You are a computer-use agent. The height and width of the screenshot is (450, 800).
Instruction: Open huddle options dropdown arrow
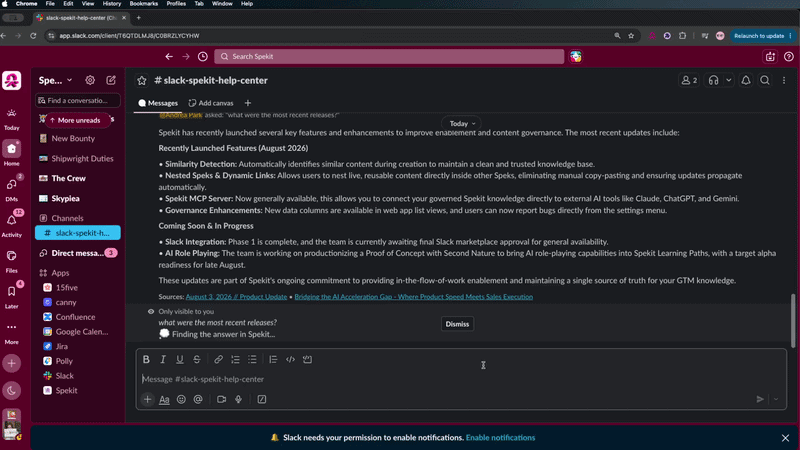pos(729,80)
